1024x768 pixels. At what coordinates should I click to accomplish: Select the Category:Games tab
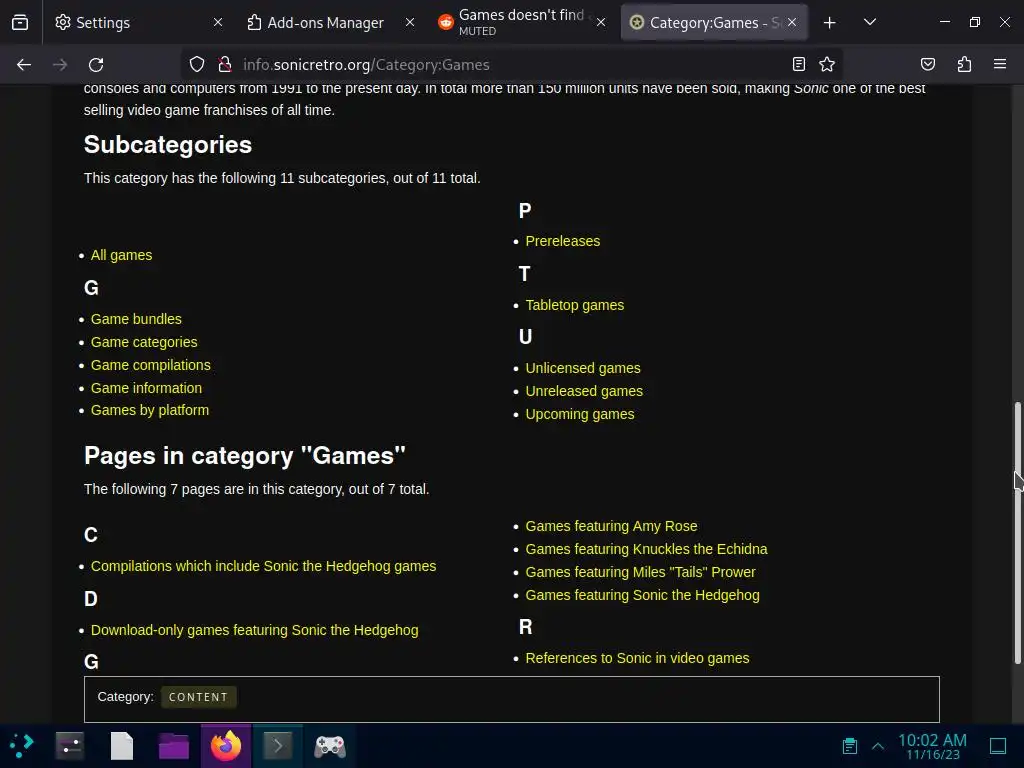pos(714,23)
